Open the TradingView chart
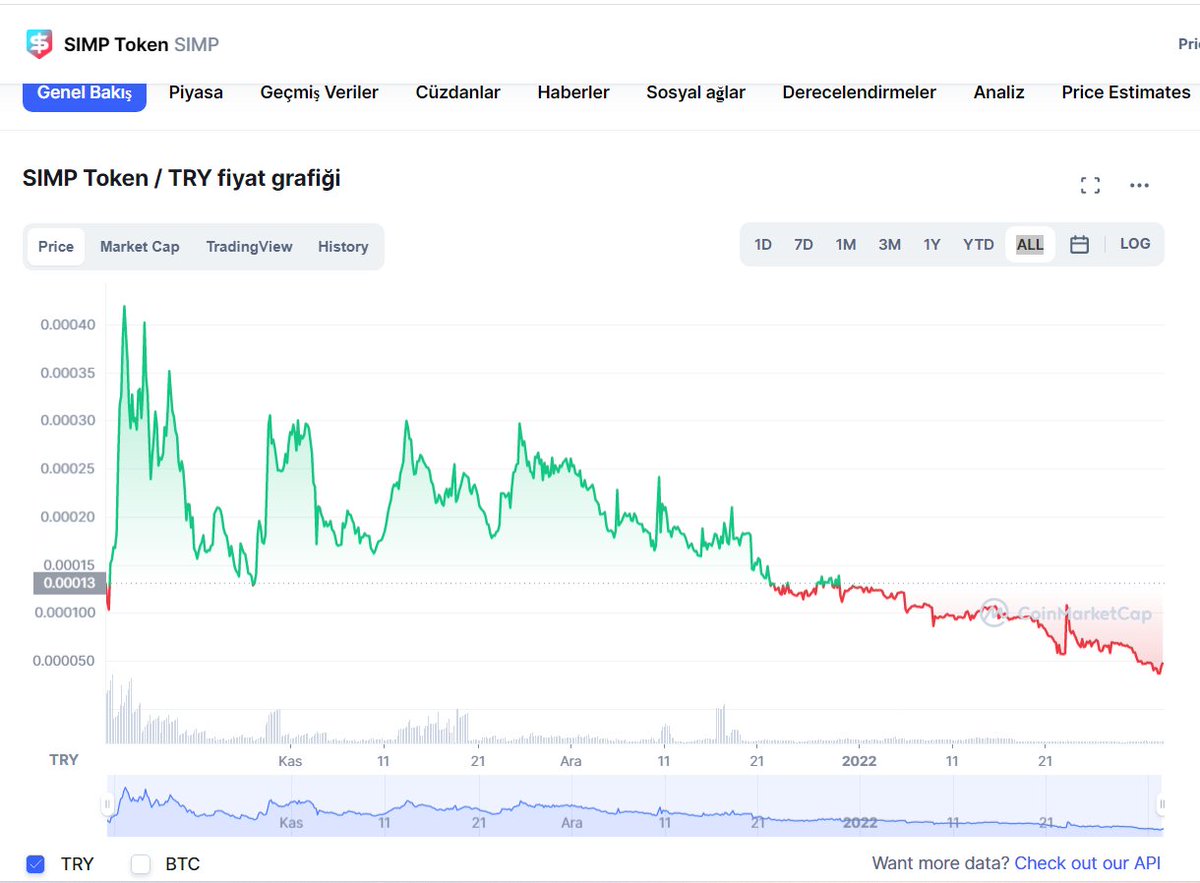 click(249, 246)
